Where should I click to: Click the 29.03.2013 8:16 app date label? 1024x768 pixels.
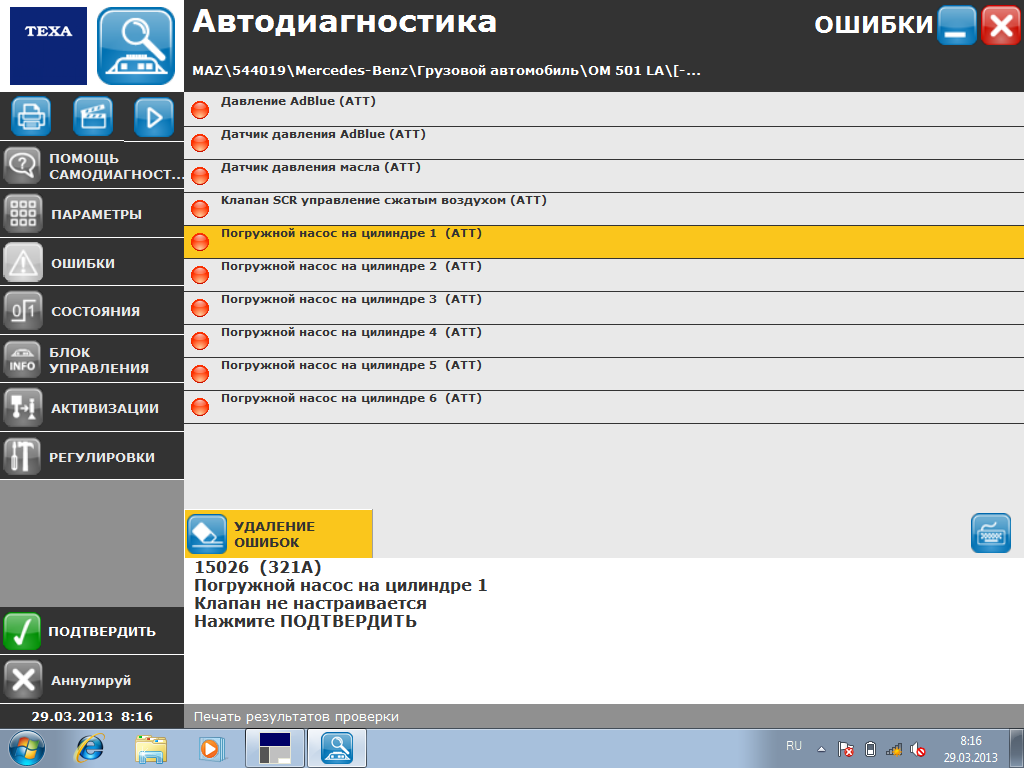(x=92, y=716)
